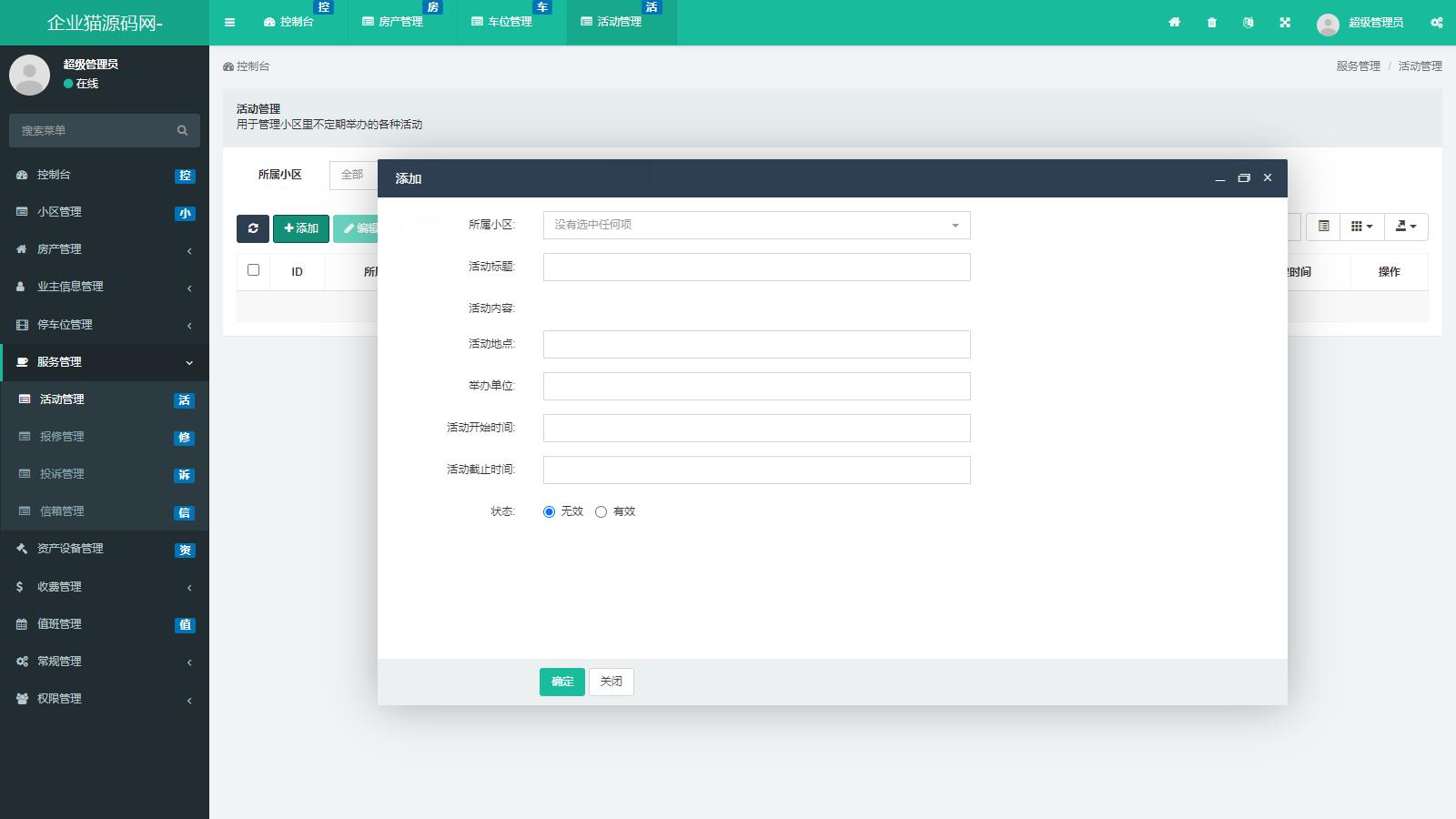Click the 控 badge beside 控制台 in sidebar
Screen dimensions: 1456x819
tap(185, 176)
